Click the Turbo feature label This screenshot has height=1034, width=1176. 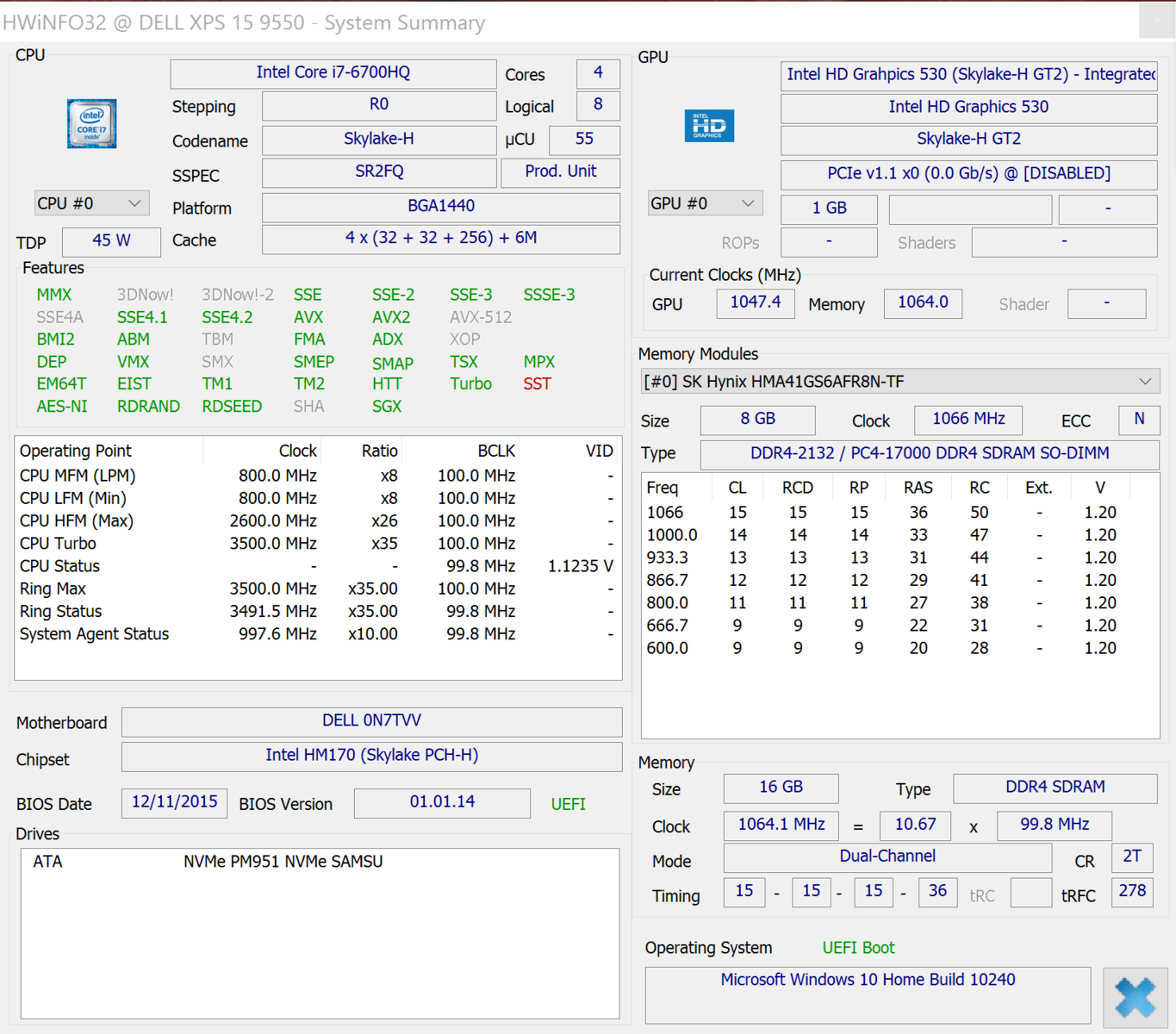(x=470, y=384)
